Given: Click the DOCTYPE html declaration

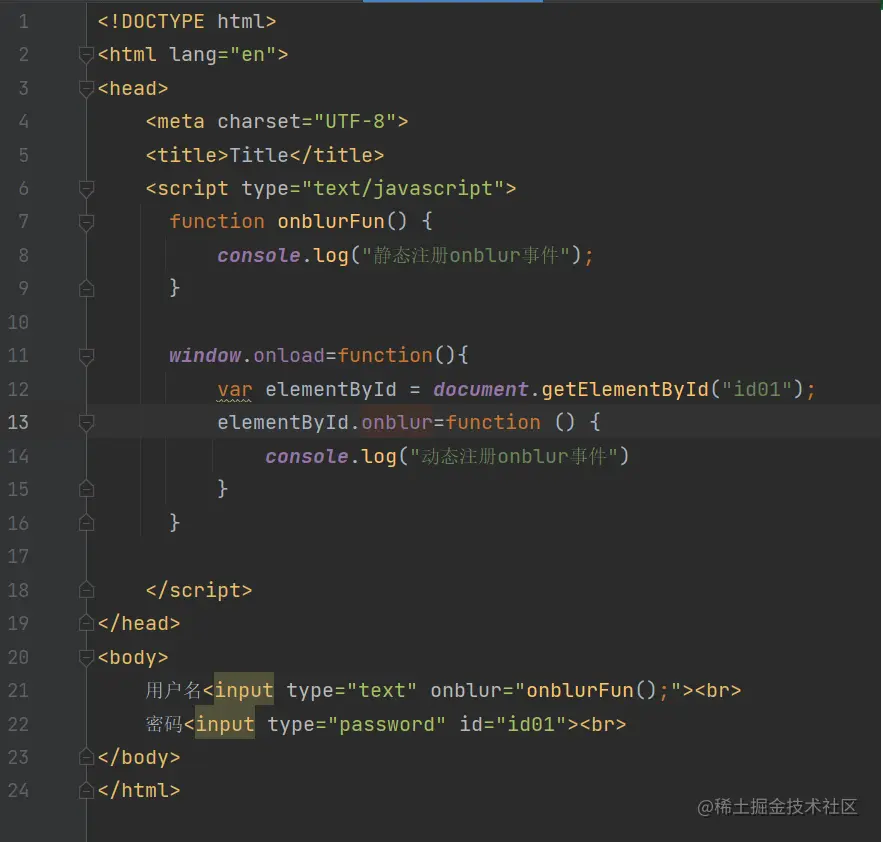Looking at the screenshot, I should (x=187, y=21).
